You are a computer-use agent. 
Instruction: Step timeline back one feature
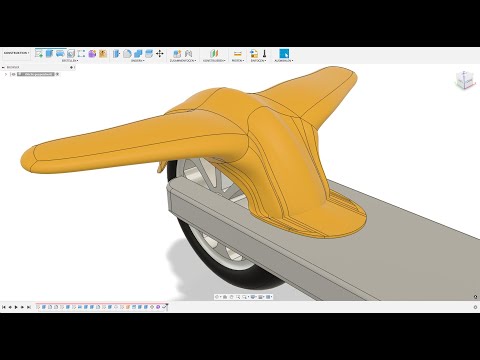point(10,307)
